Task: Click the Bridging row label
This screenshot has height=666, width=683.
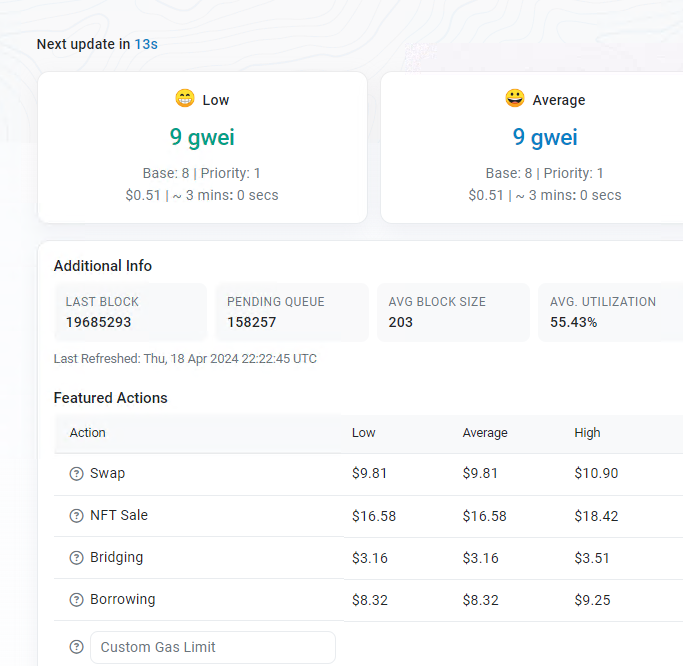Action: click(x=117, y=558)
